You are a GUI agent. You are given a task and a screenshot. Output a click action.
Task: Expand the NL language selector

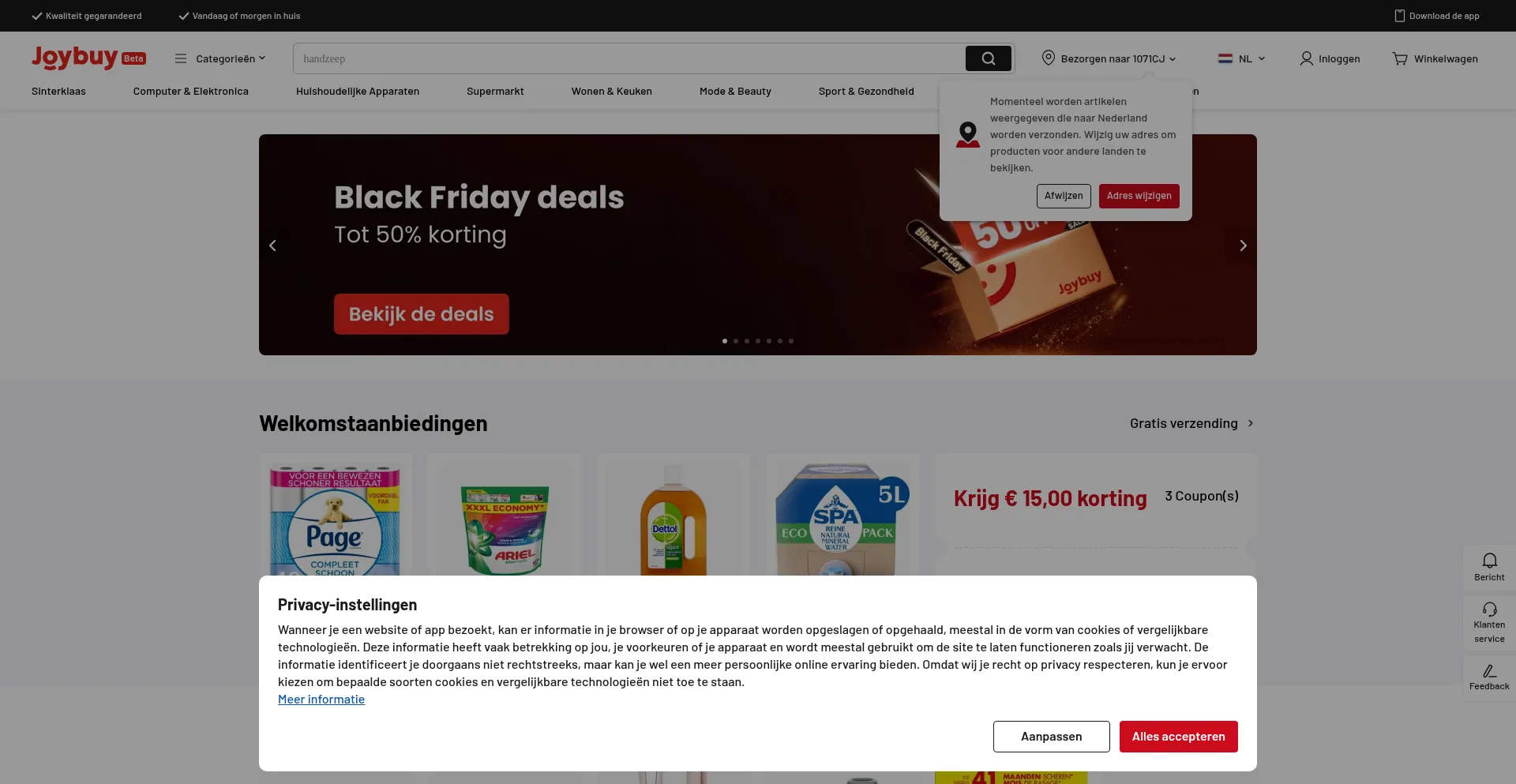1242,58
